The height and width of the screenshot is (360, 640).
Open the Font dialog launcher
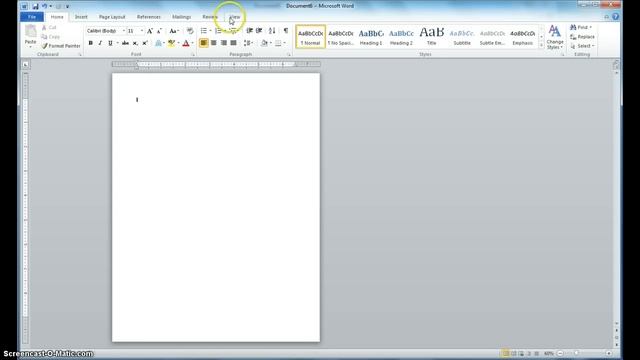(x=193, y=54)
